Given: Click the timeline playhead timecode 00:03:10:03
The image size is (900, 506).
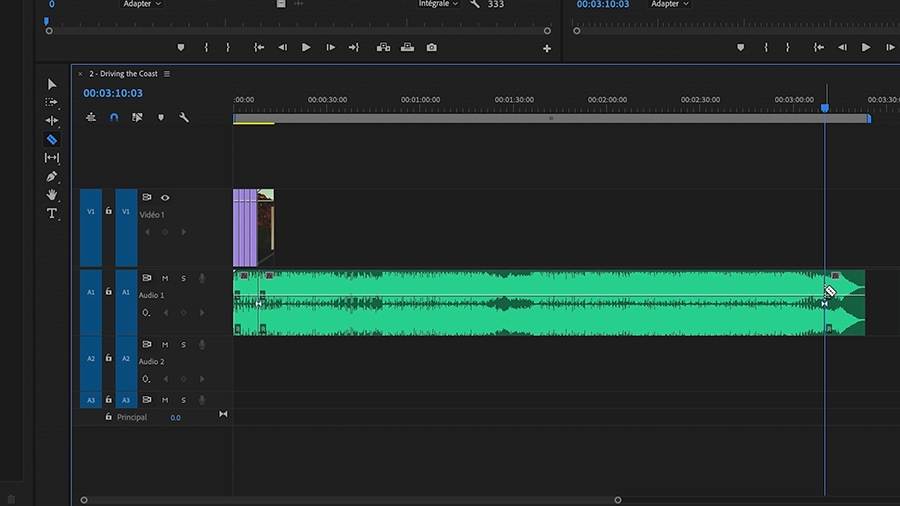Looking at the screenshot, I should point(113,93).
